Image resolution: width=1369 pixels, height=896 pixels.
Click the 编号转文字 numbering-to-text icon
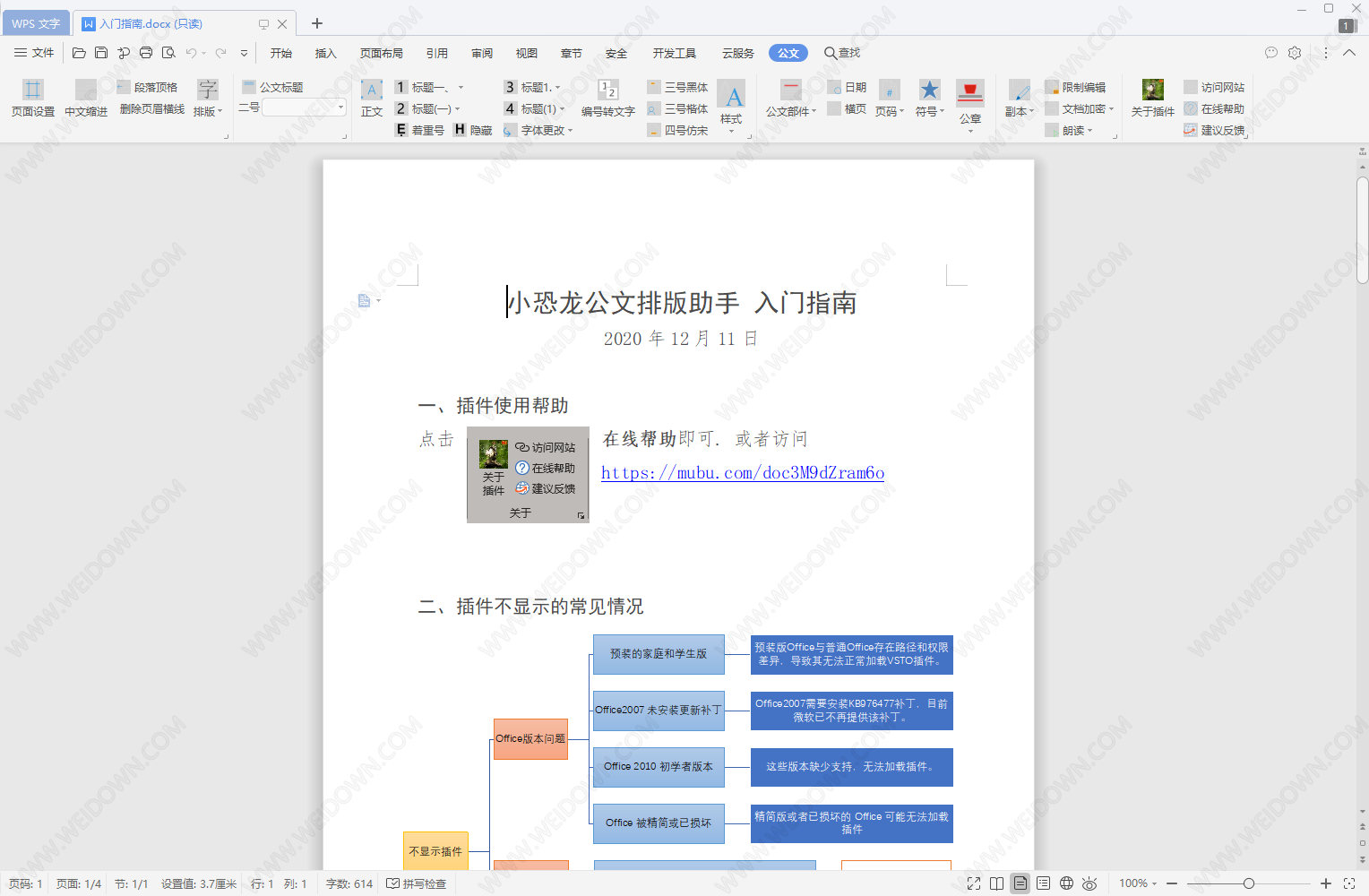click(607, 90)
